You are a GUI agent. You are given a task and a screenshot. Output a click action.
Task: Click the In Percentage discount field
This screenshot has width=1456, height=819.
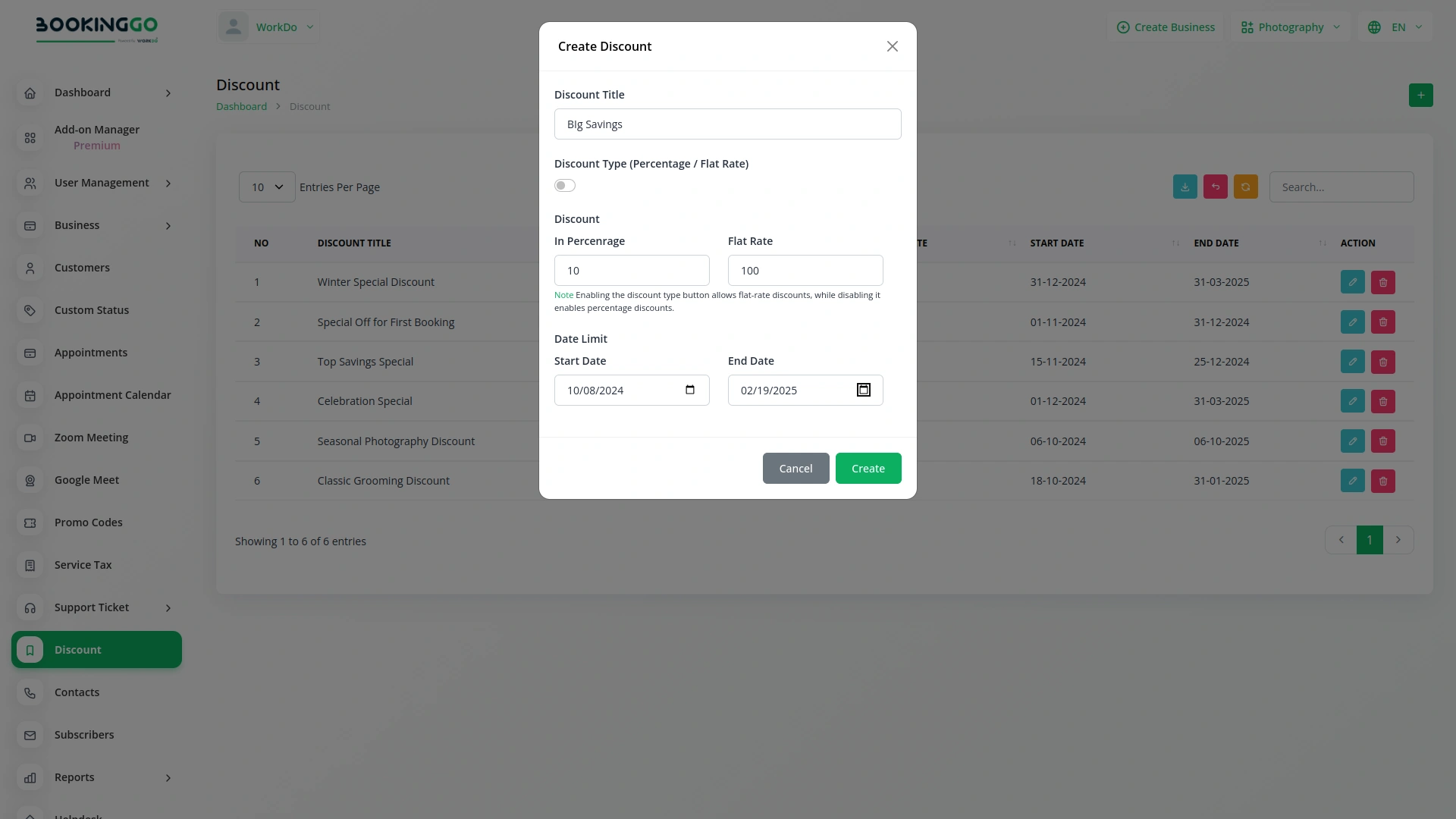[x=632, y=270]
